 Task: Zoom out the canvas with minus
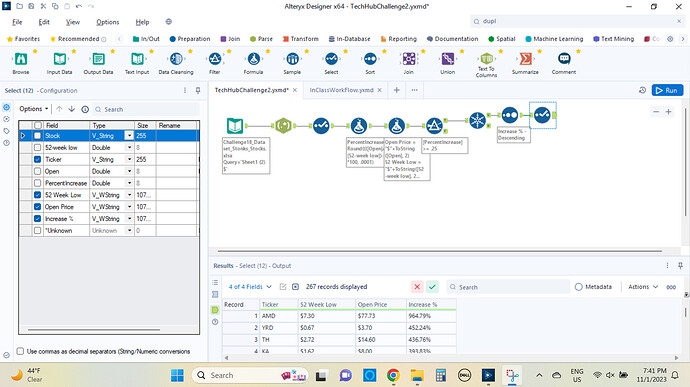(656, 112)
